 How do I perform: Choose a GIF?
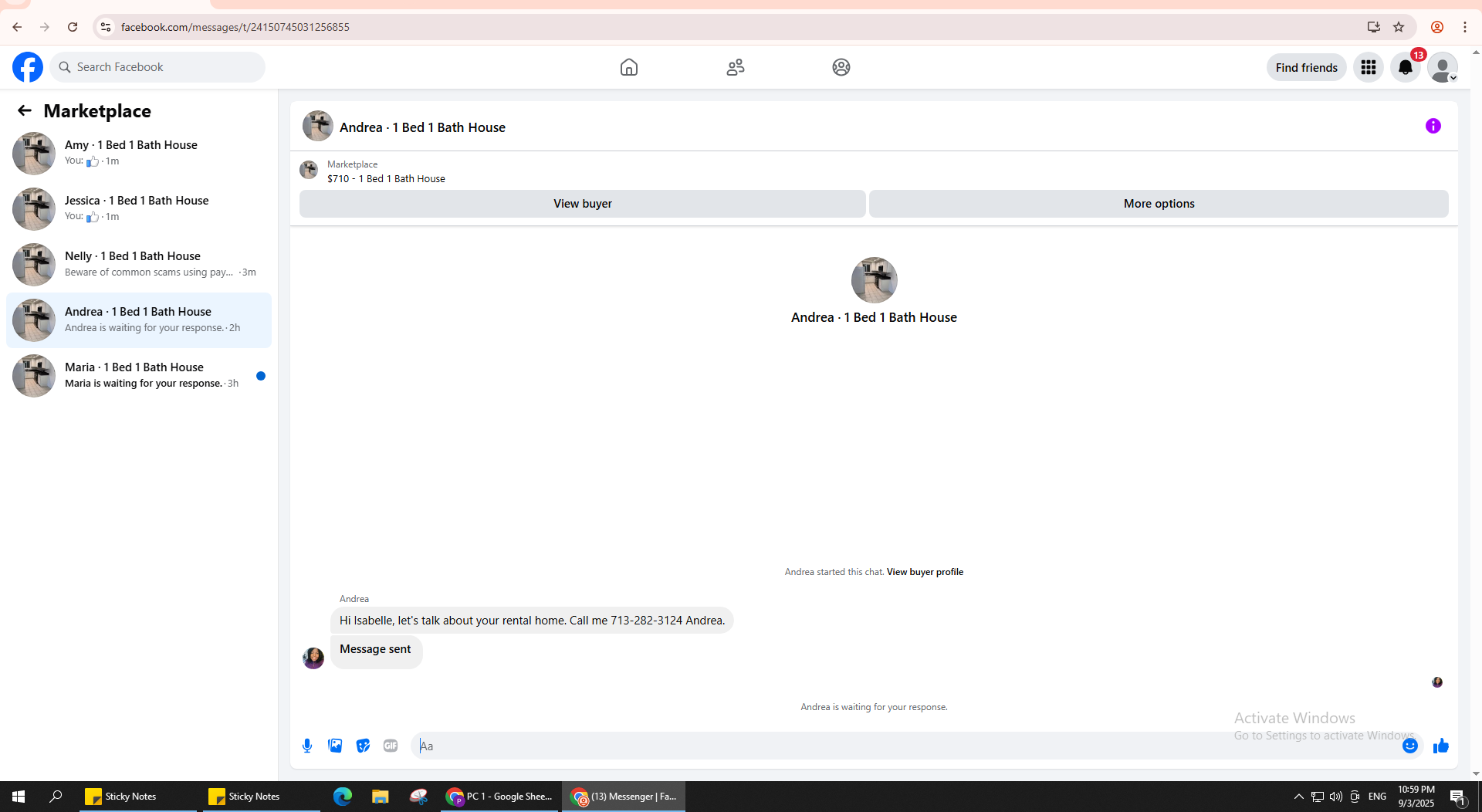tap(391, 746)
